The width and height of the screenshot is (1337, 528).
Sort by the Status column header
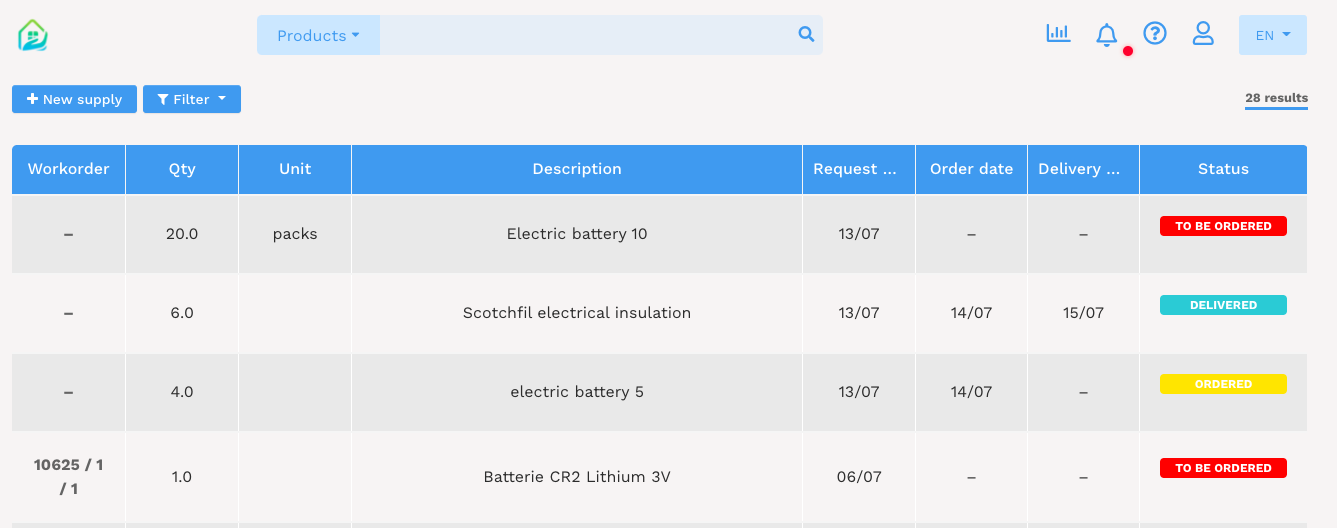[x=1223, y=169]
